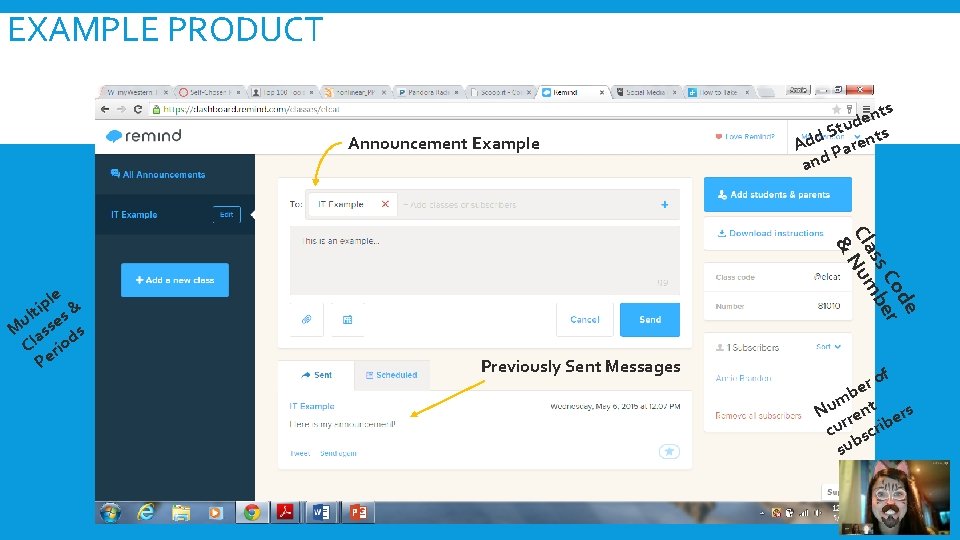Click Add students & parents

point(778,194)
